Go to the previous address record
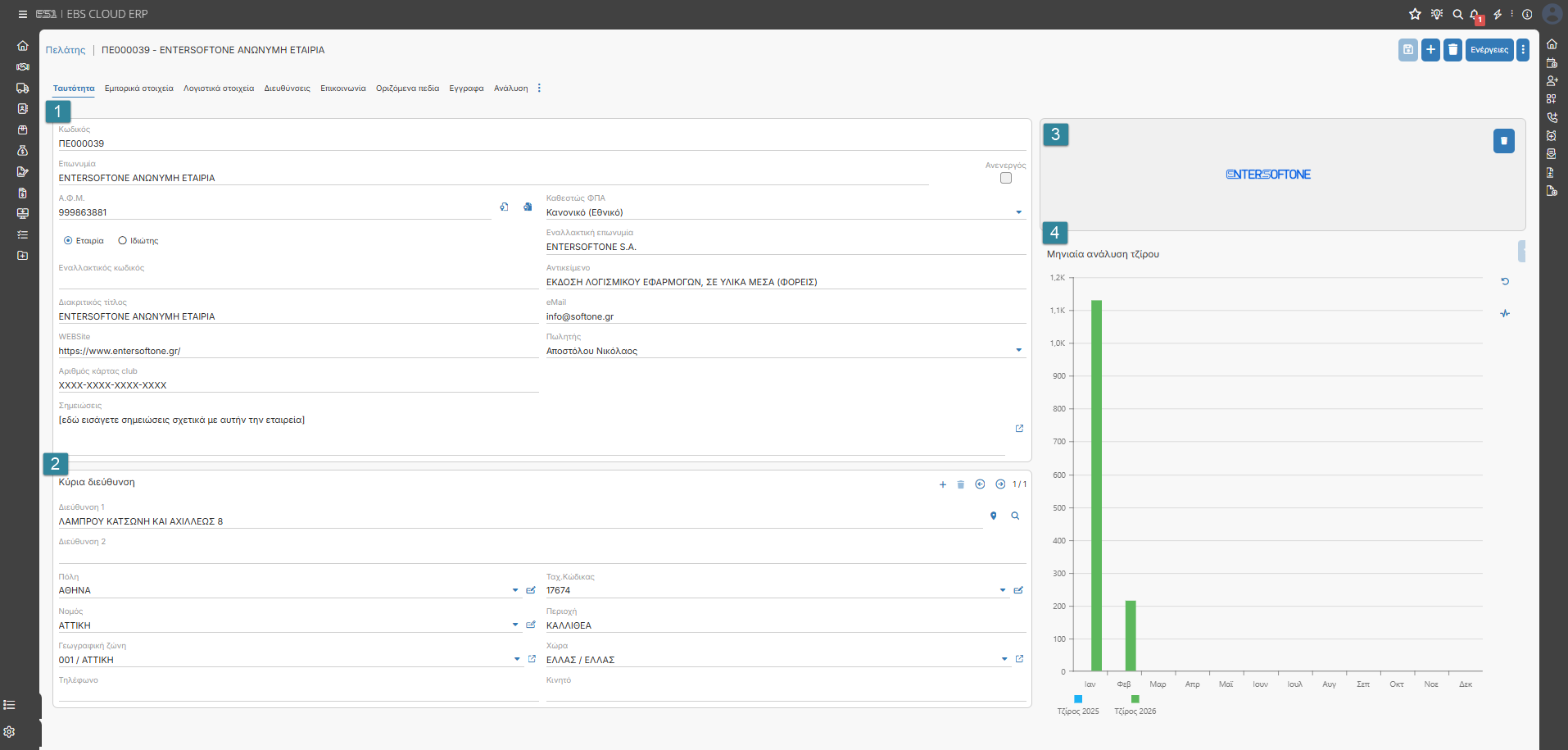Screen dimensions: 1568x750 (980, 484)
